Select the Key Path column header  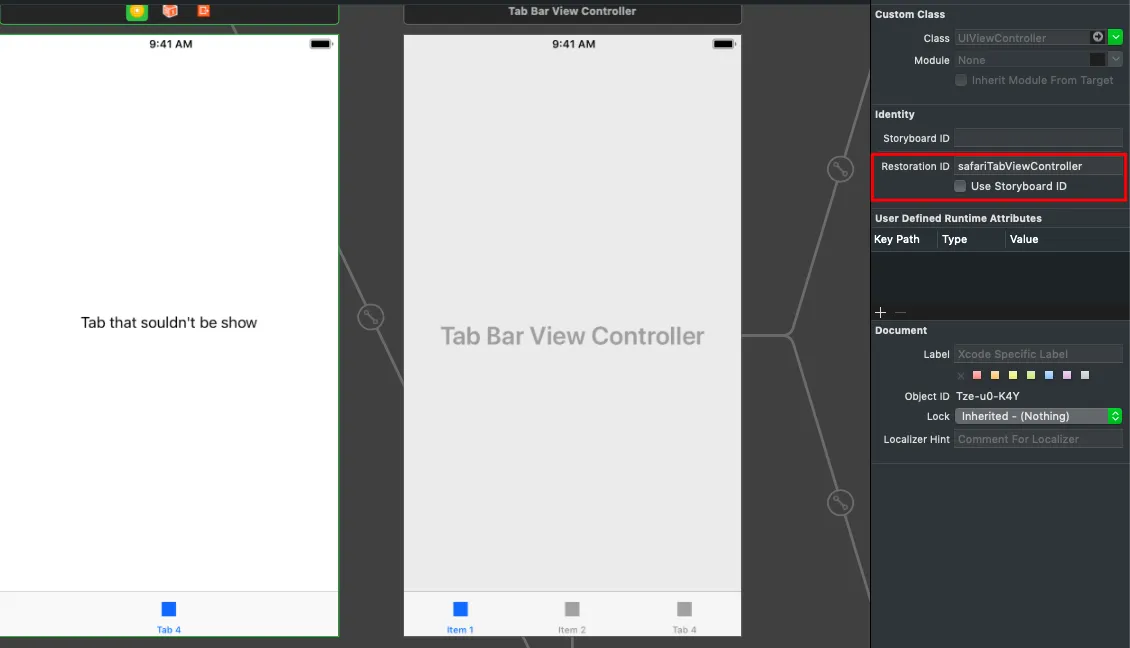[x=897, y=239]
